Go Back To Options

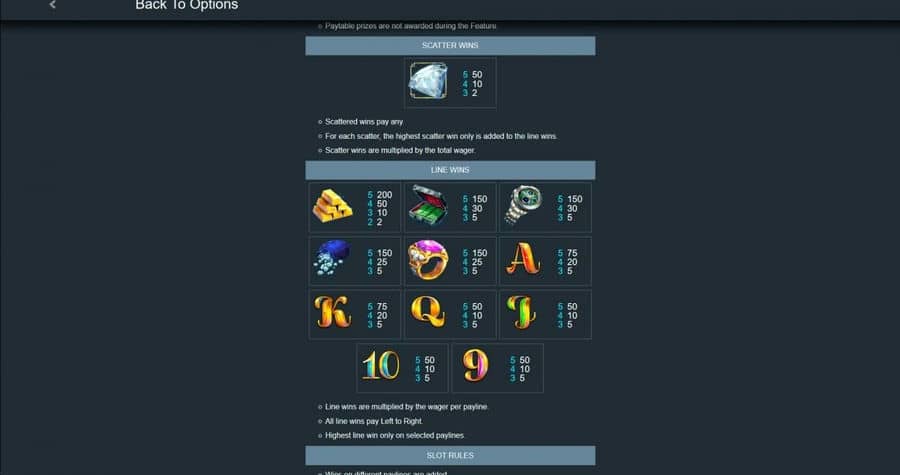(187, 5)
